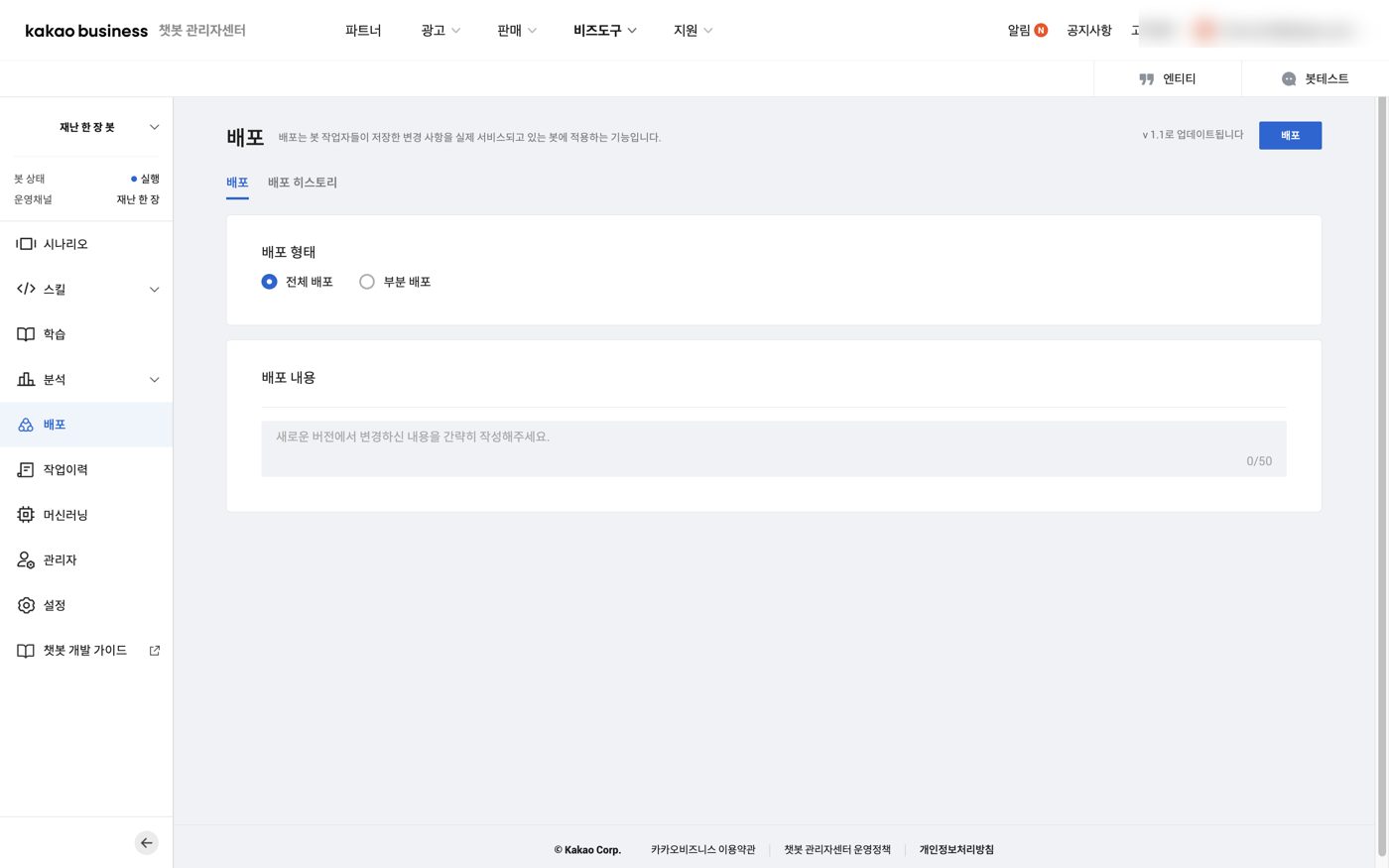
Task: Click the 실행 bot status text
Action: pos(150,179)
